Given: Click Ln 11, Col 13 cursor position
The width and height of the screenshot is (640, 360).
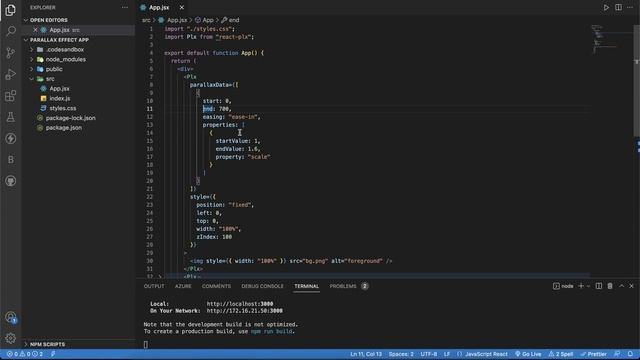Looking at the screenshot, I should click(x=366, y=354).
